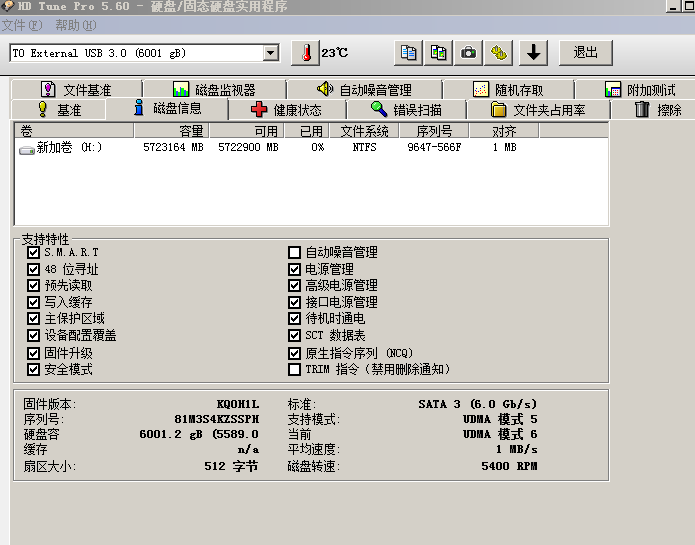
Task: Click the thermometer temperature icon
Action: (305, 53)
